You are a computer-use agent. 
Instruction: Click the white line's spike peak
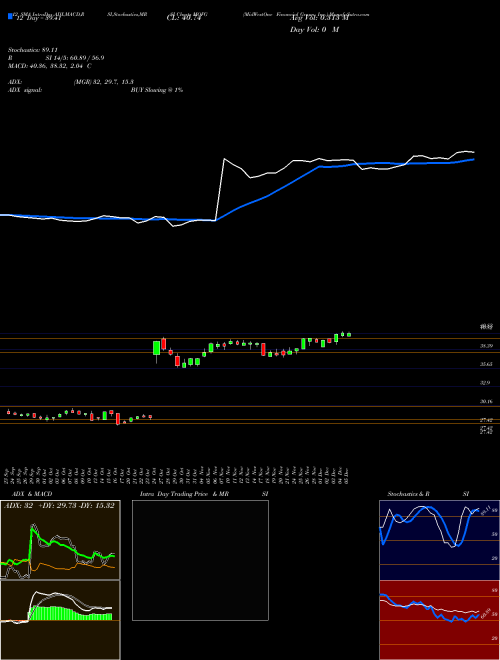click(224, 159)
